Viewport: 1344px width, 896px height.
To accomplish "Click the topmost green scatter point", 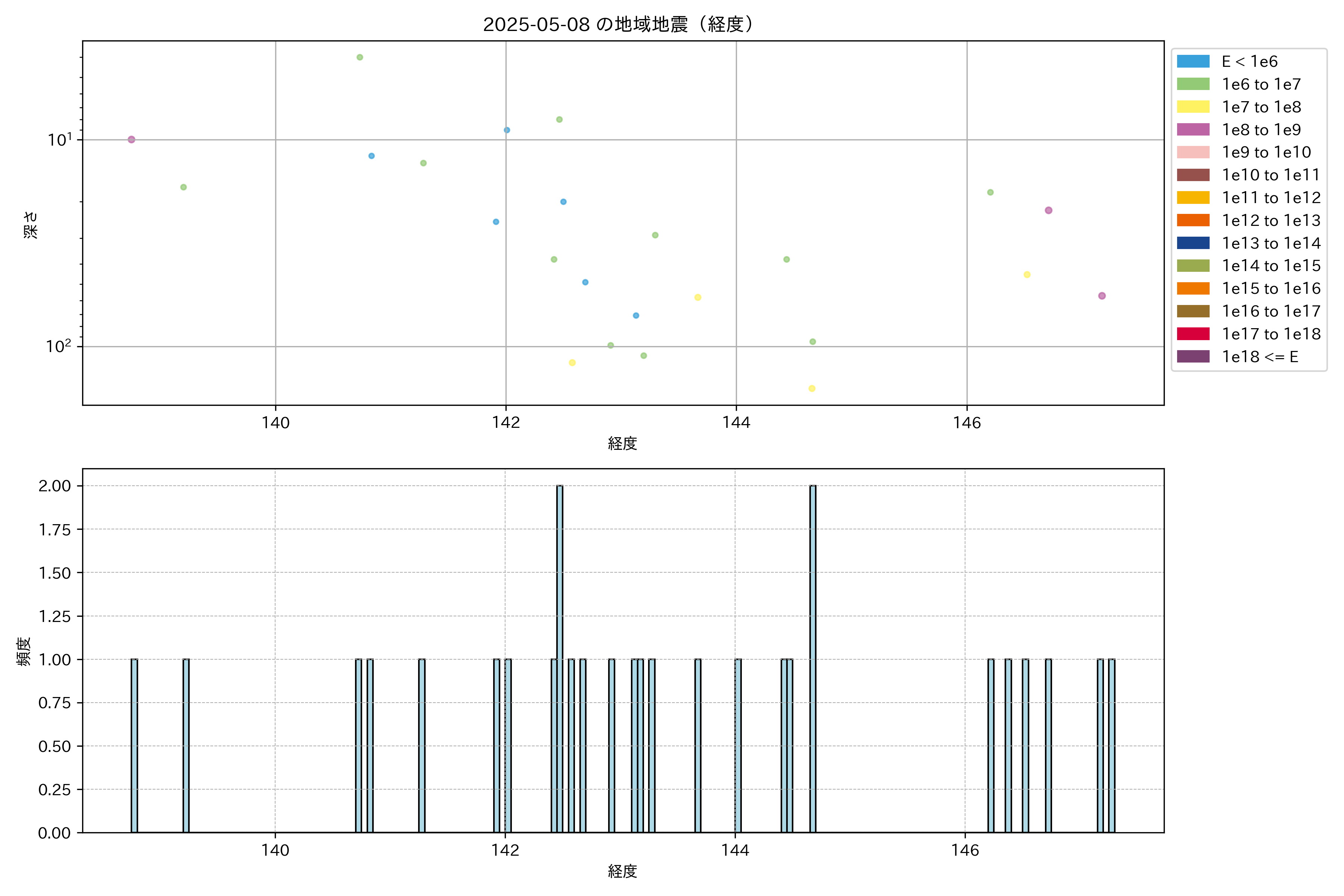I will (360, 57).
